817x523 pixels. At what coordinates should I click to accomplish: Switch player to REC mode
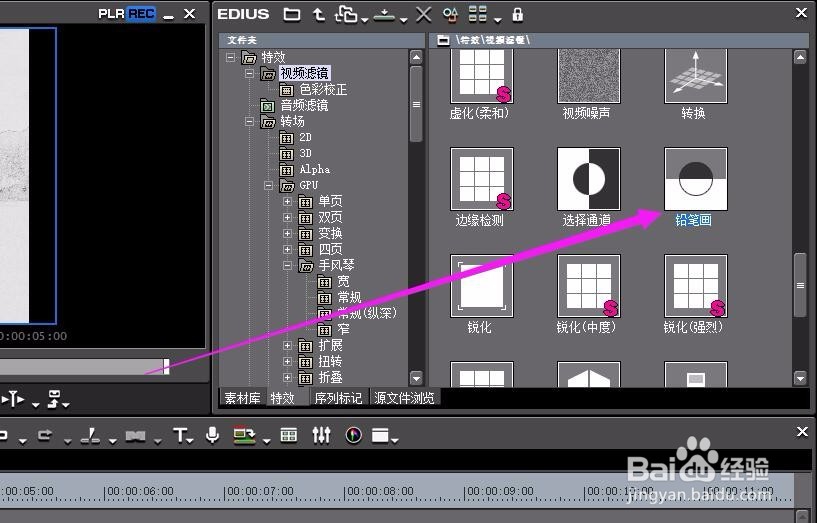(x=141, y=14)
